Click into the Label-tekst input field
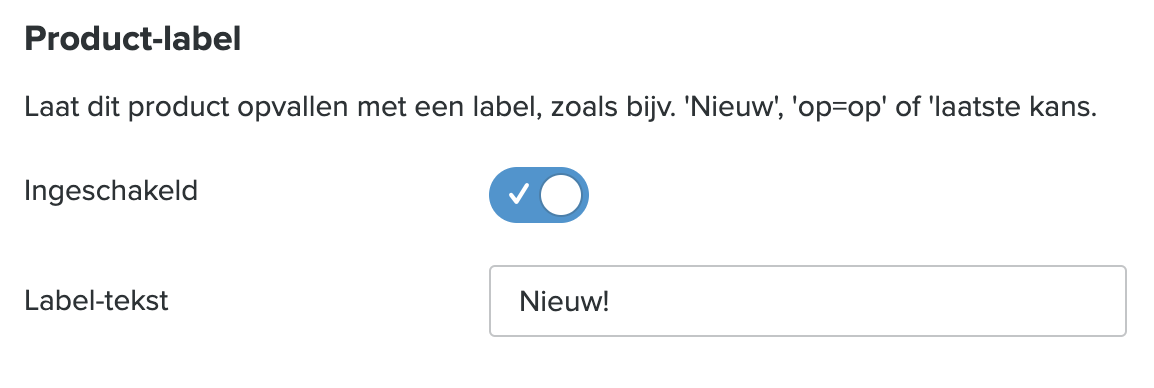Viewport: 1154px width, 388px height. point(807,301)
